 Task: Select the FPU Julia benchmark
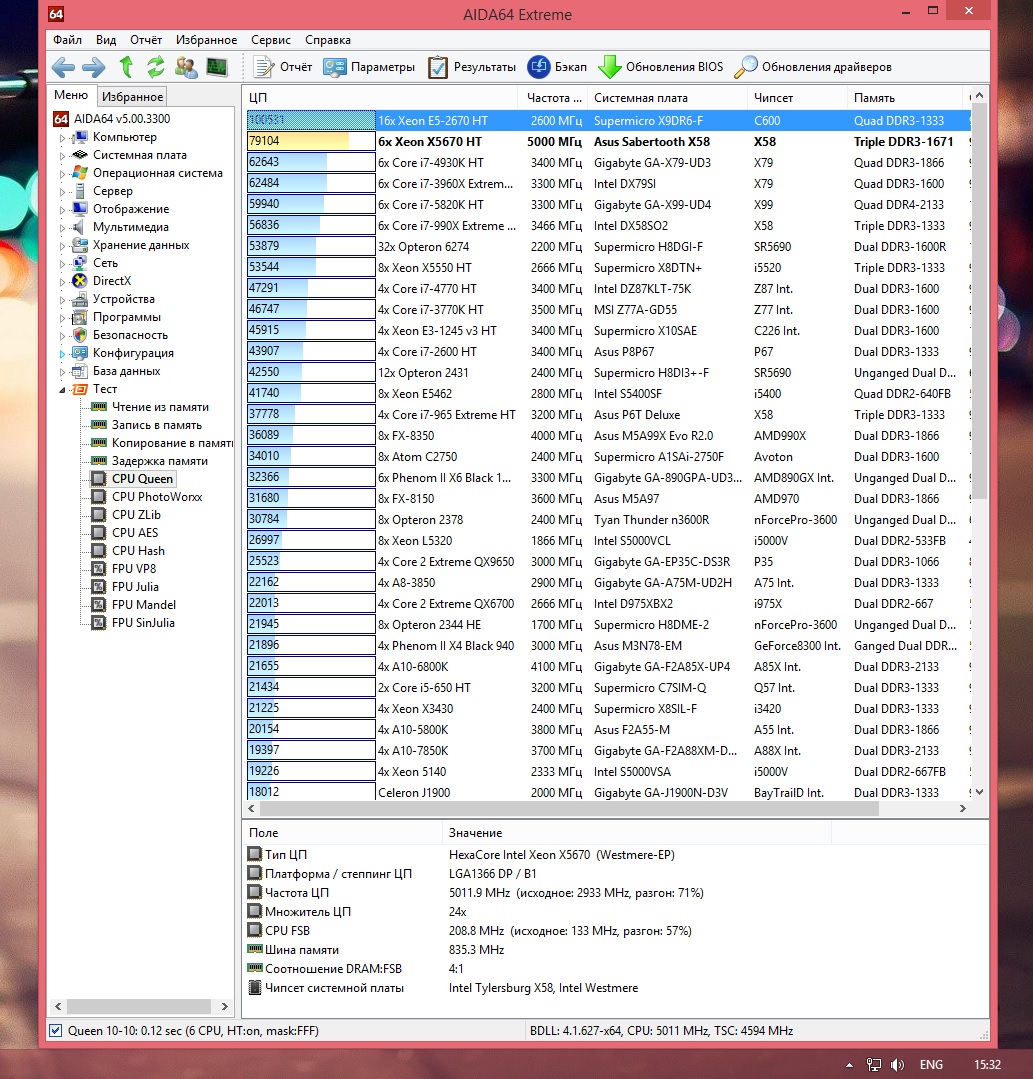[x=135, y=586]
